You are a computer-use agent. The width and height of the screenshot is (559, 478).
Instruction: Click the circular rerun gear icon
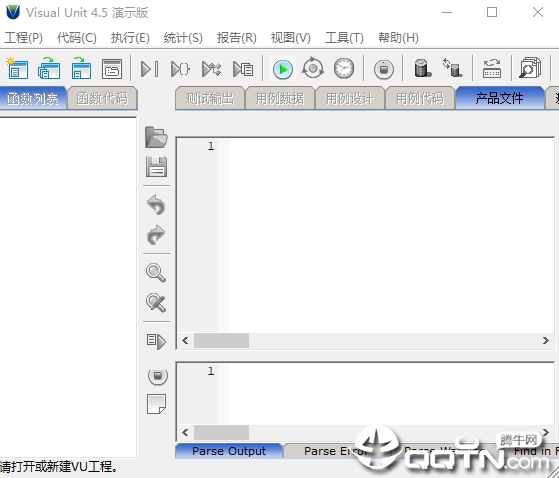click(x=313, y=68)
